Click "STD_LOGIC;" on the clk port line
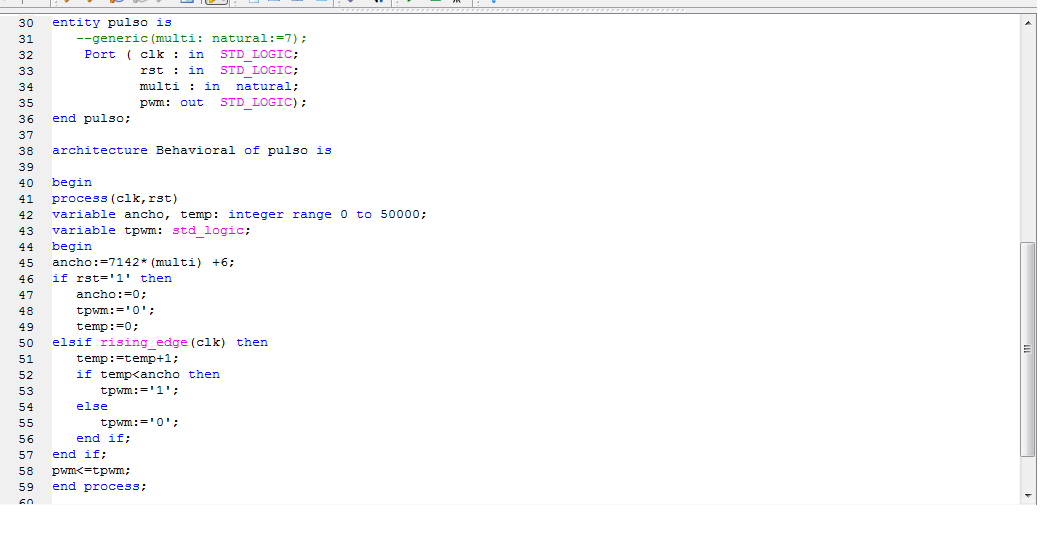 259,54
